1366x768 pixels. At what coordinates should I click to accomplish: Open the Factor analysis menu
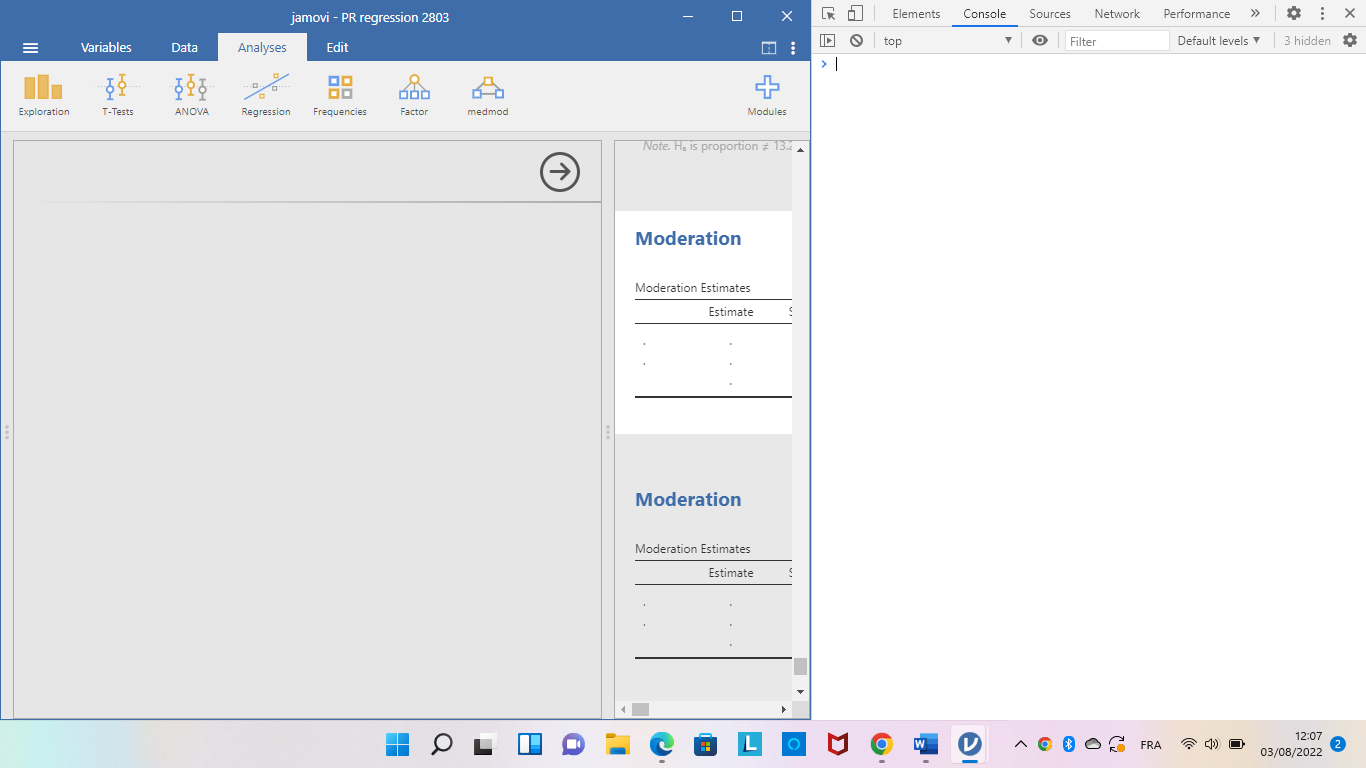point(414,96)
